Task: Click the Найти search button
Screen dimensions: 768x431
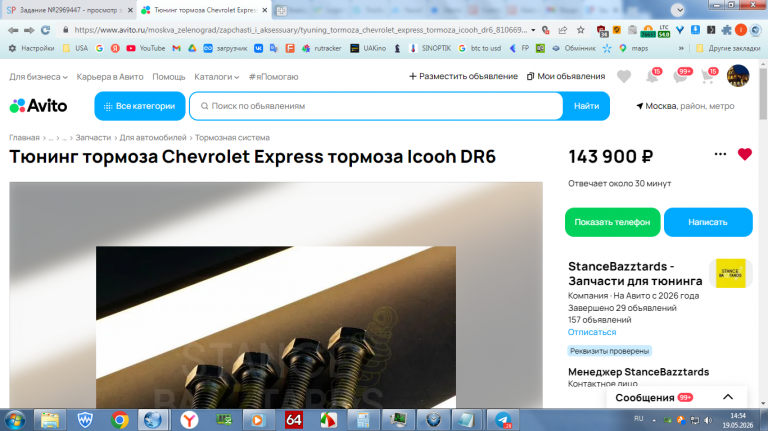Action: [x=586, y=106]
